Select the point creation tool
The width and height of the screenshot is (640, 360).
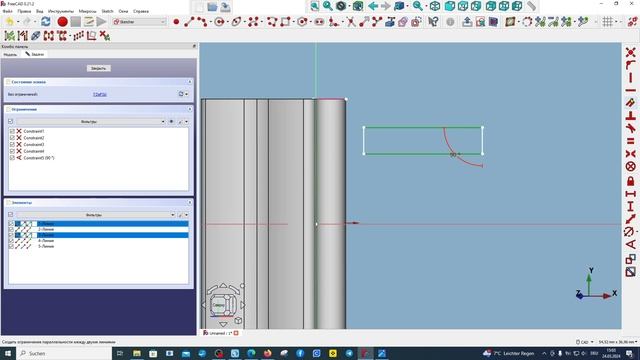pyautogui.click(x=176, y=22)
